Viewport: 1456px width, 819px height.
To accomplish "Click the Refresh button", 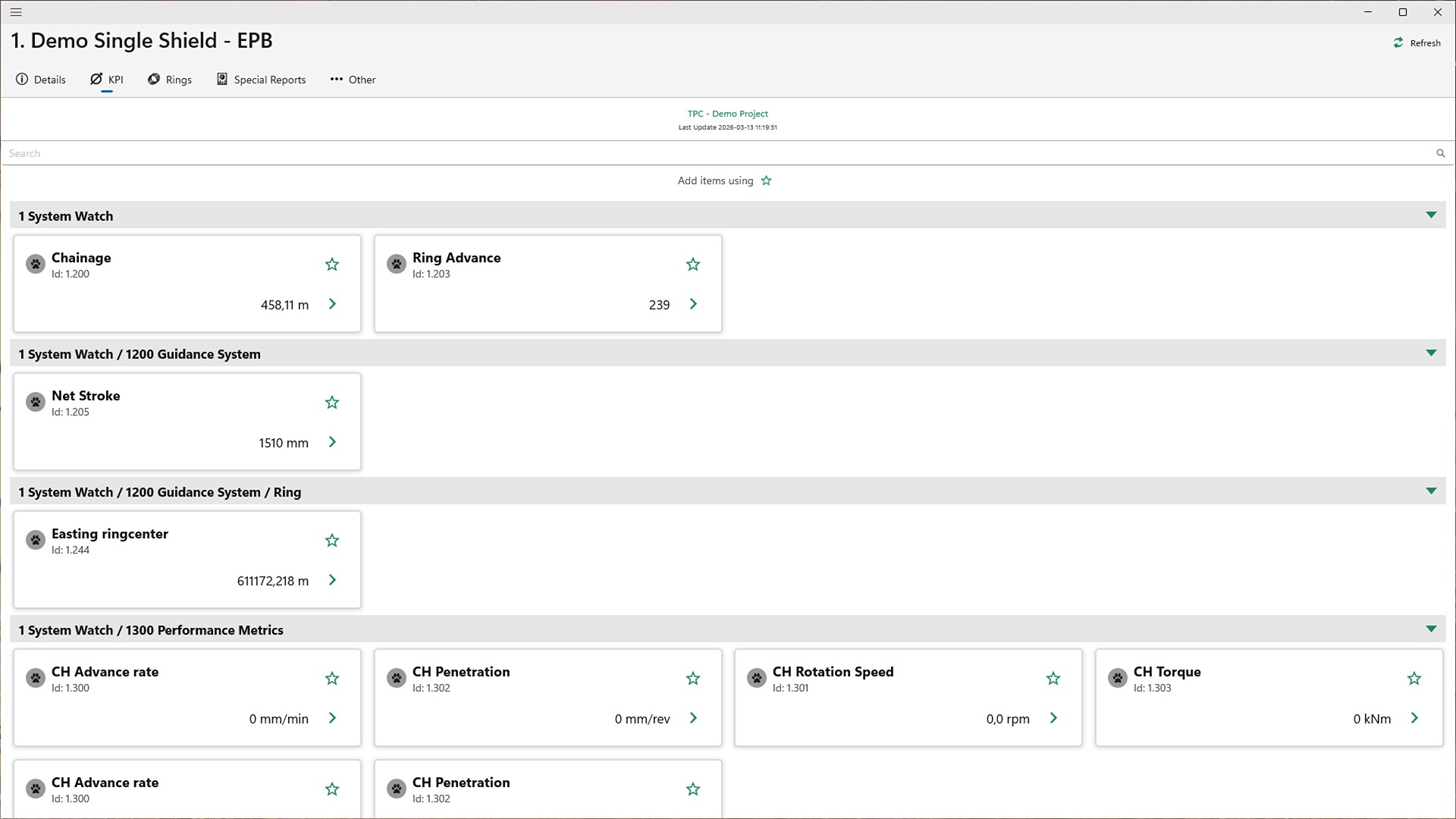I will [1417, 43].
